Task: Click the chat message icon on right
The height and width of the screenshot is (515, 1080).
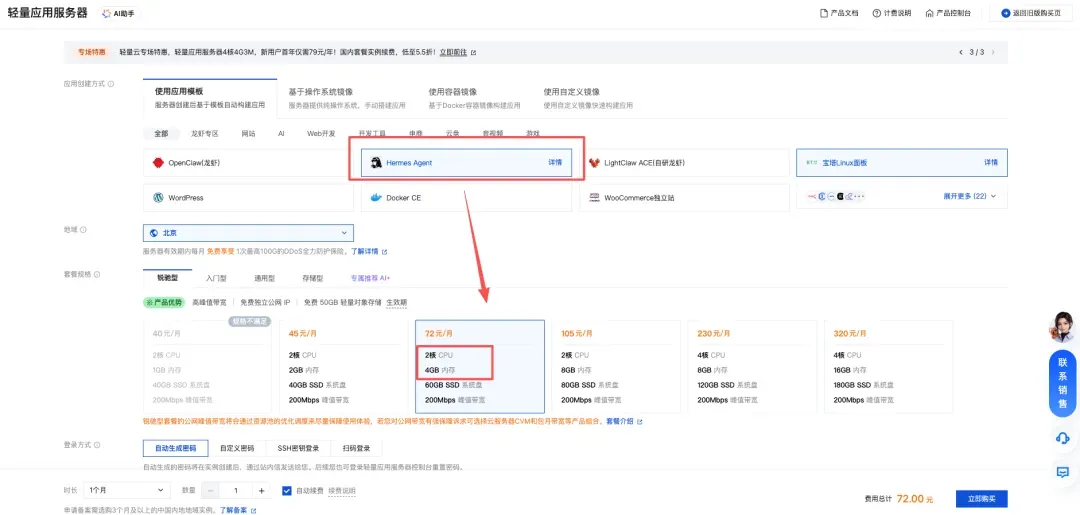Action: (1062, 471)
